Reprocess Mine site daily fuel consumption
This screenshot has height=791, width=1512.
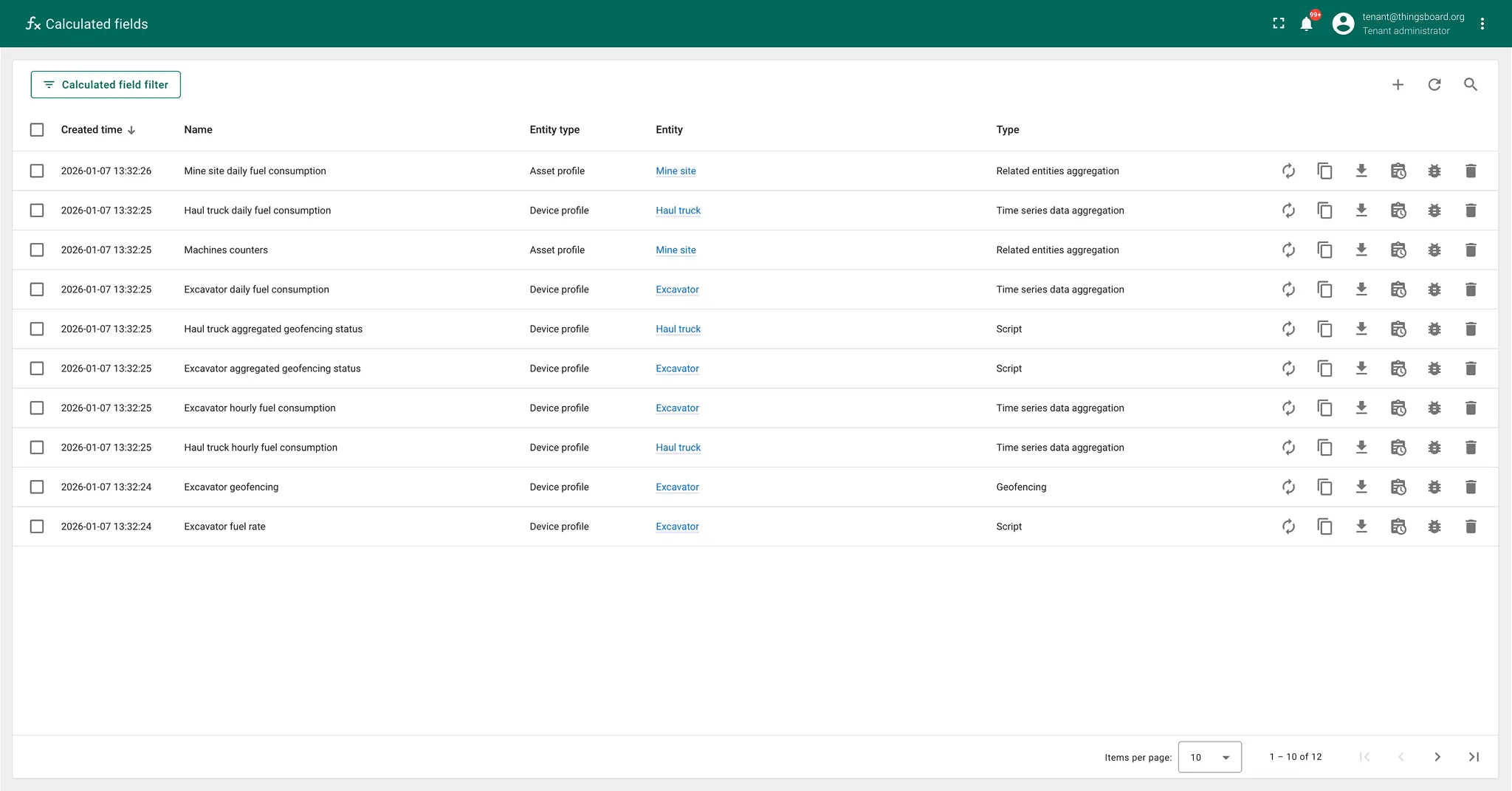coord(1288,171)
